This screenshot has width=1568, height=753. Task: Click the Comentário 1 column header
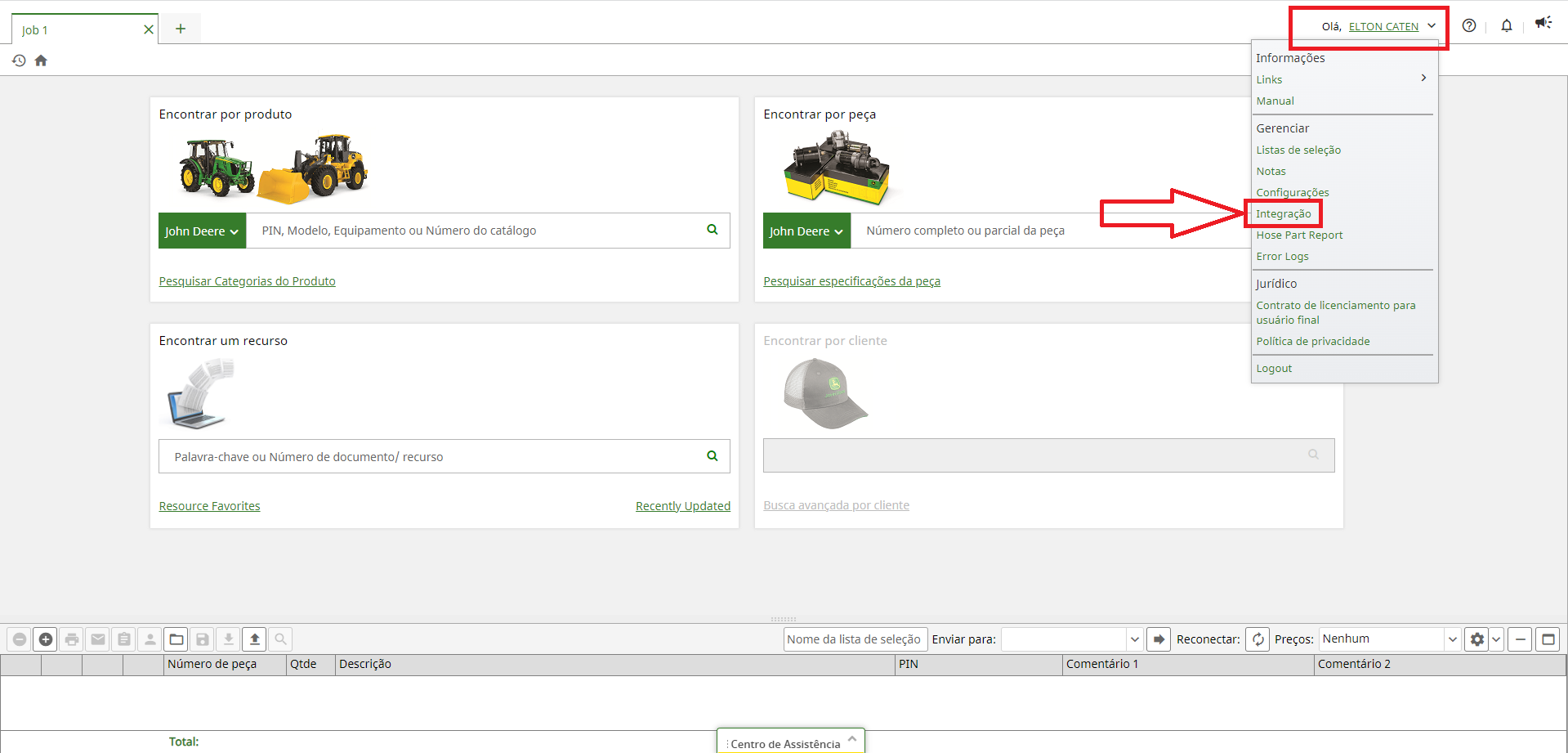[1188, 664]
